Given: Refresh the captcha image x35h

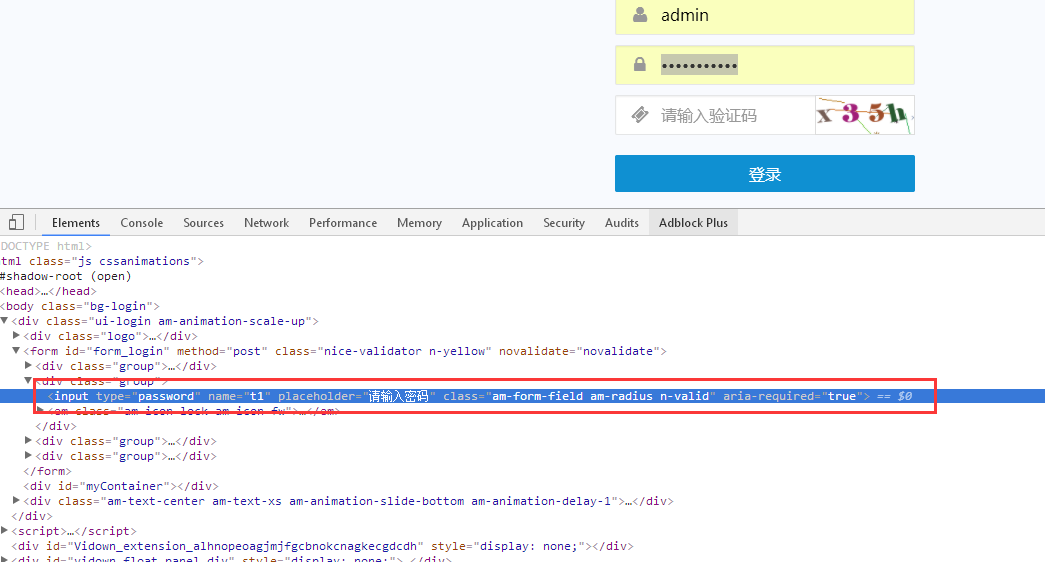Looking at the screenshot, I should coord(864,115).
